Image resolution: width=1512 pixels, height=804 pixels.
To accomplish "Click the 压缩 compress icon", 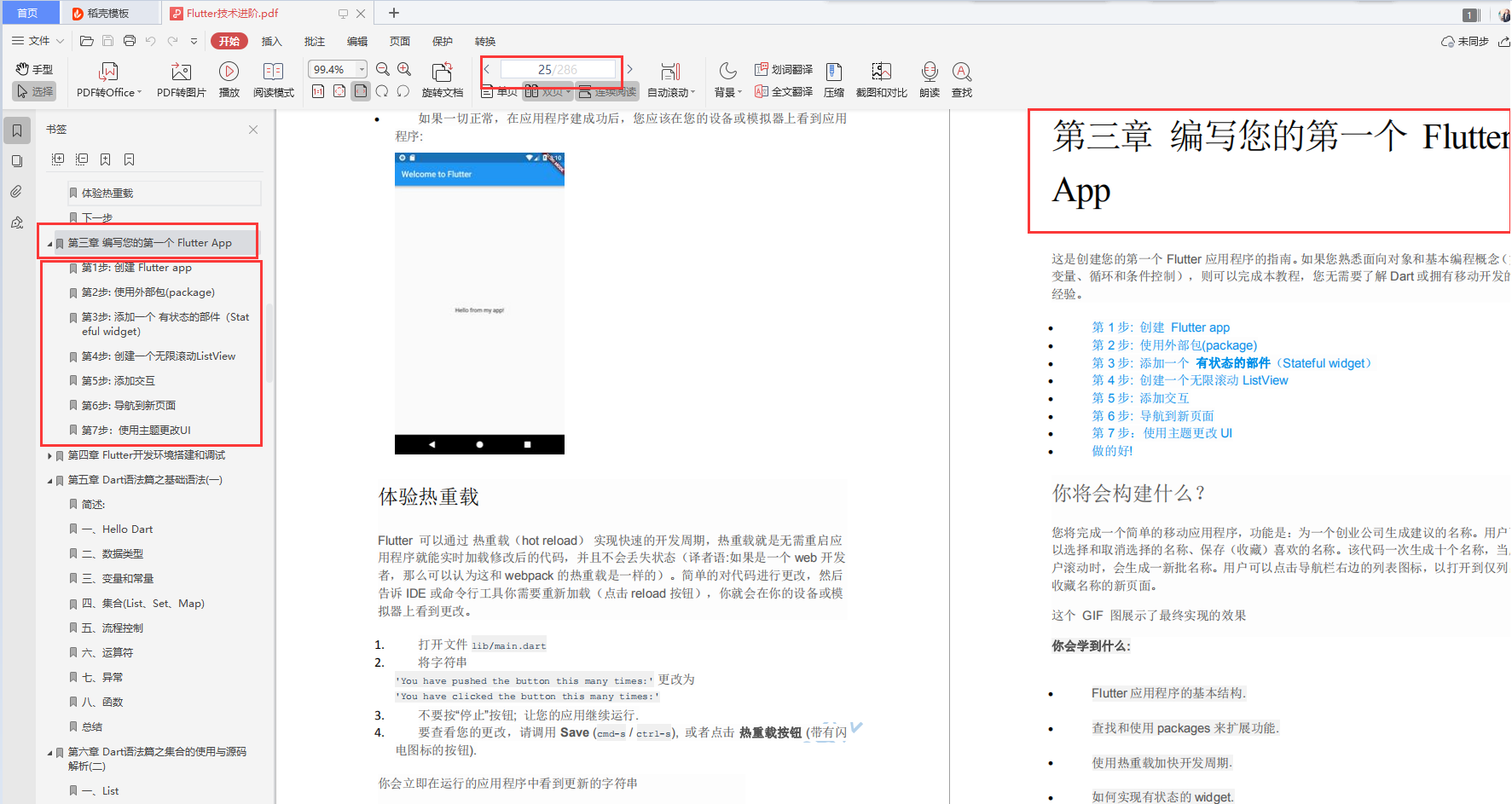I will click(x=834, y=72).
